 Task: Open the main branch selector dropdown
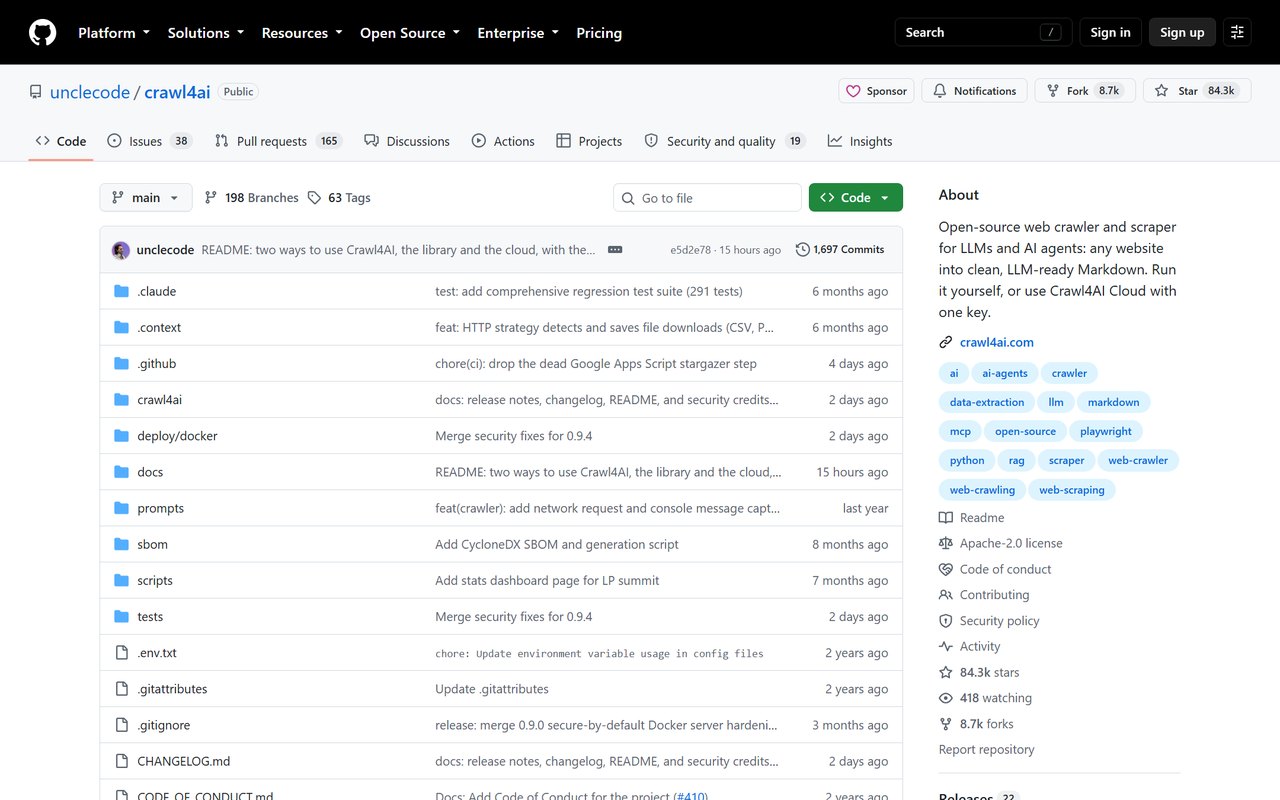click(x=146, y=198)
